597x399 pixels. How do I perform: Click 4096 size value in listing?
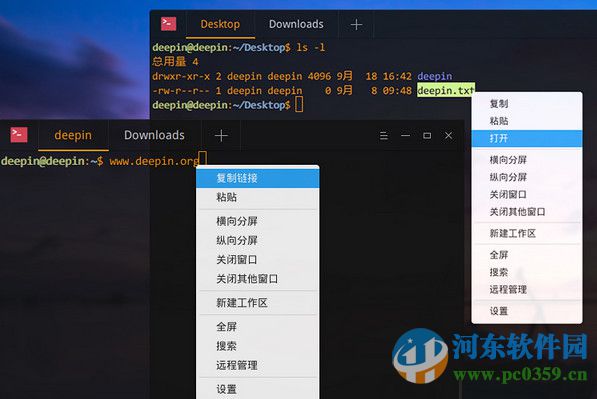pos(319,76)
